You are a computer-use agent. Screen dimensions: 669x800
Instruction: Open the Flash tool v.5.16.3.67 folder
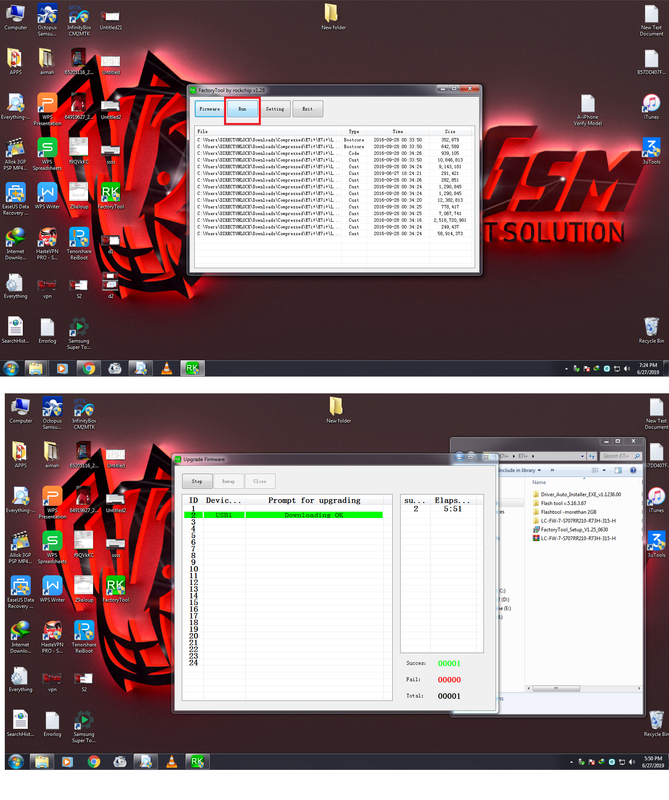(563, 503)
